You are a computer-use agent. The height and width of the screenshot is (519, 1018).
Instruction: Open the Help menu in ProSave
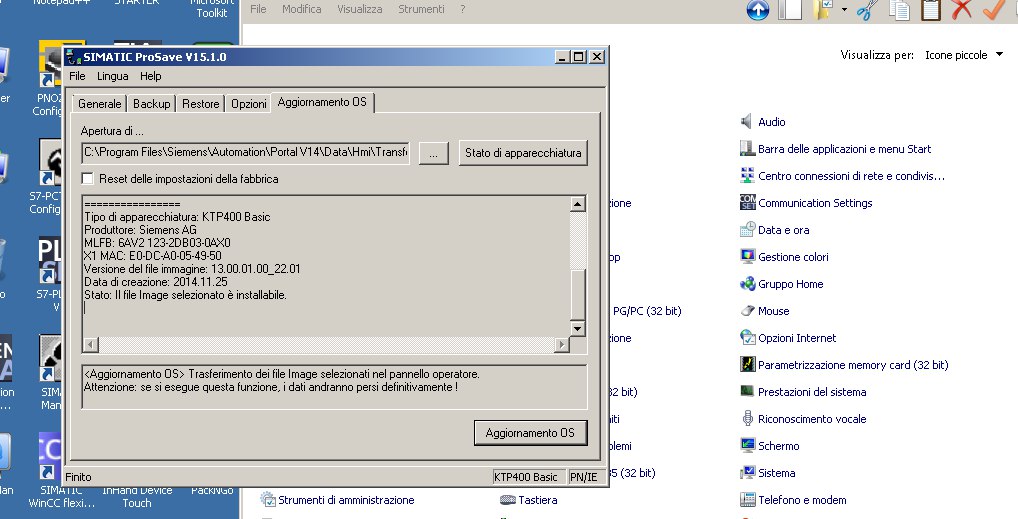[x=151, y=76]
